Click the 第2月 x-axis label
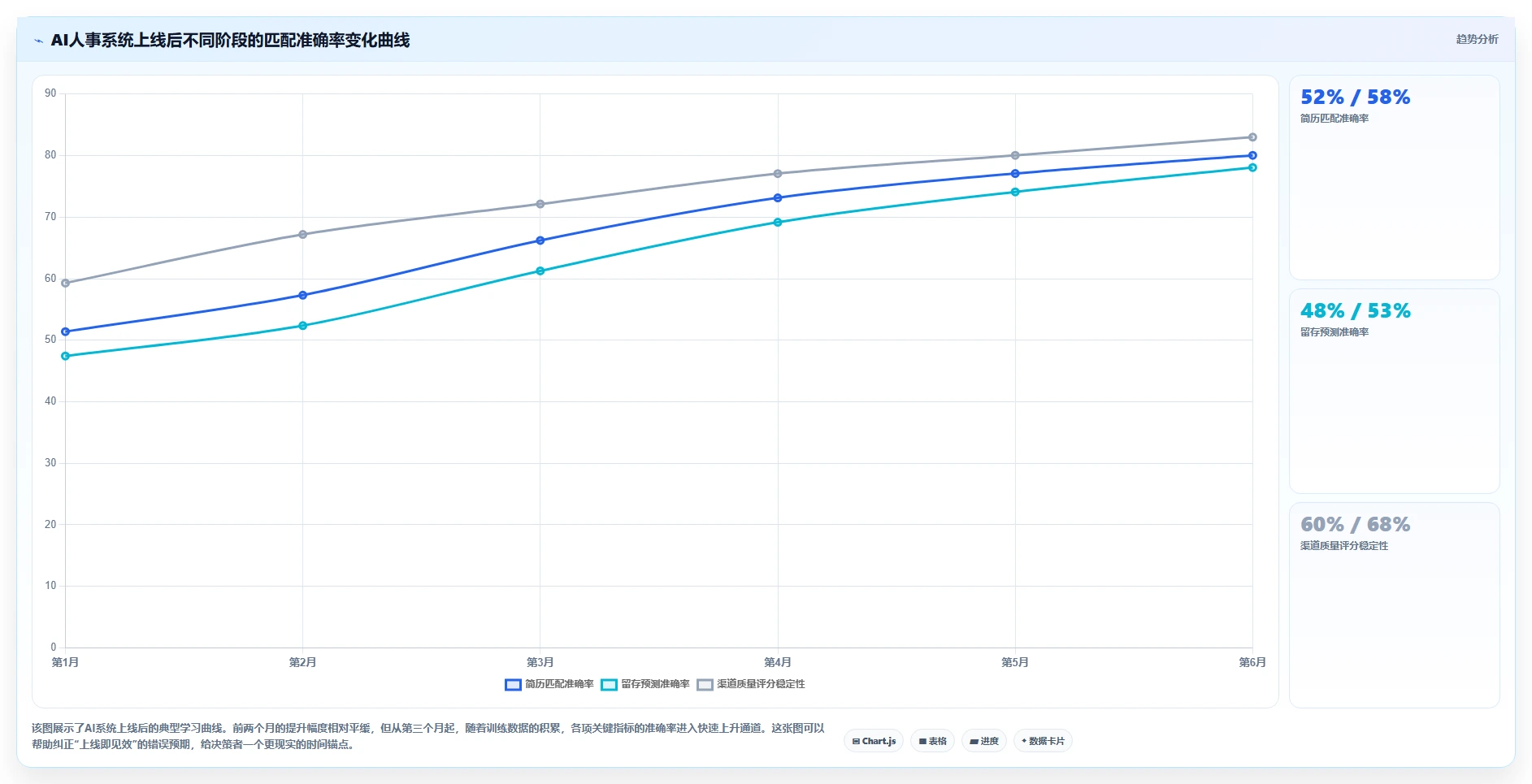Image resolution: width=1532 pixels, height=784 pixels. 303,662
